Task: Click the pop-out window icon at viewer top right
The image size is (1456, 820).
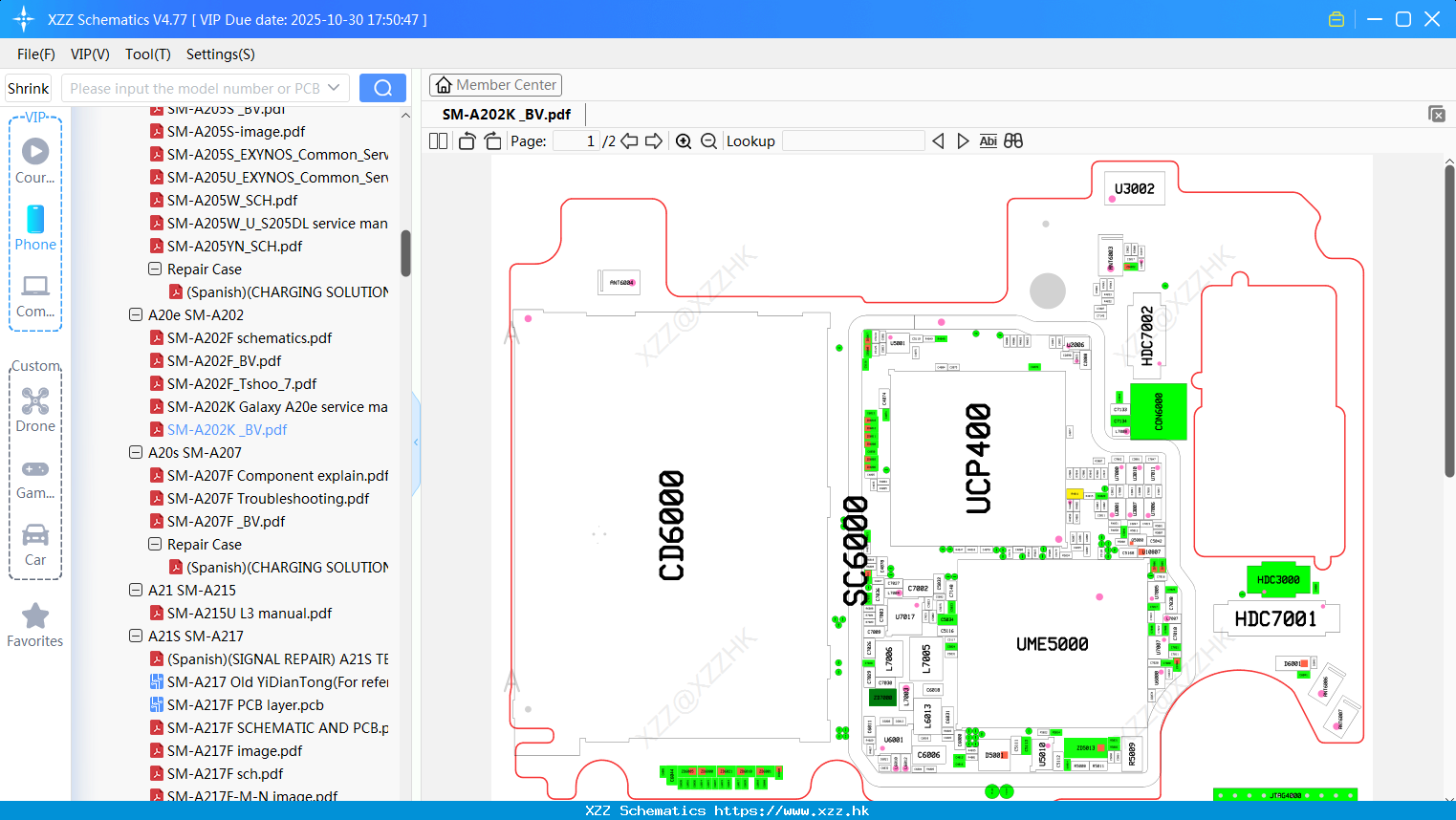Action: (1436, 114)
